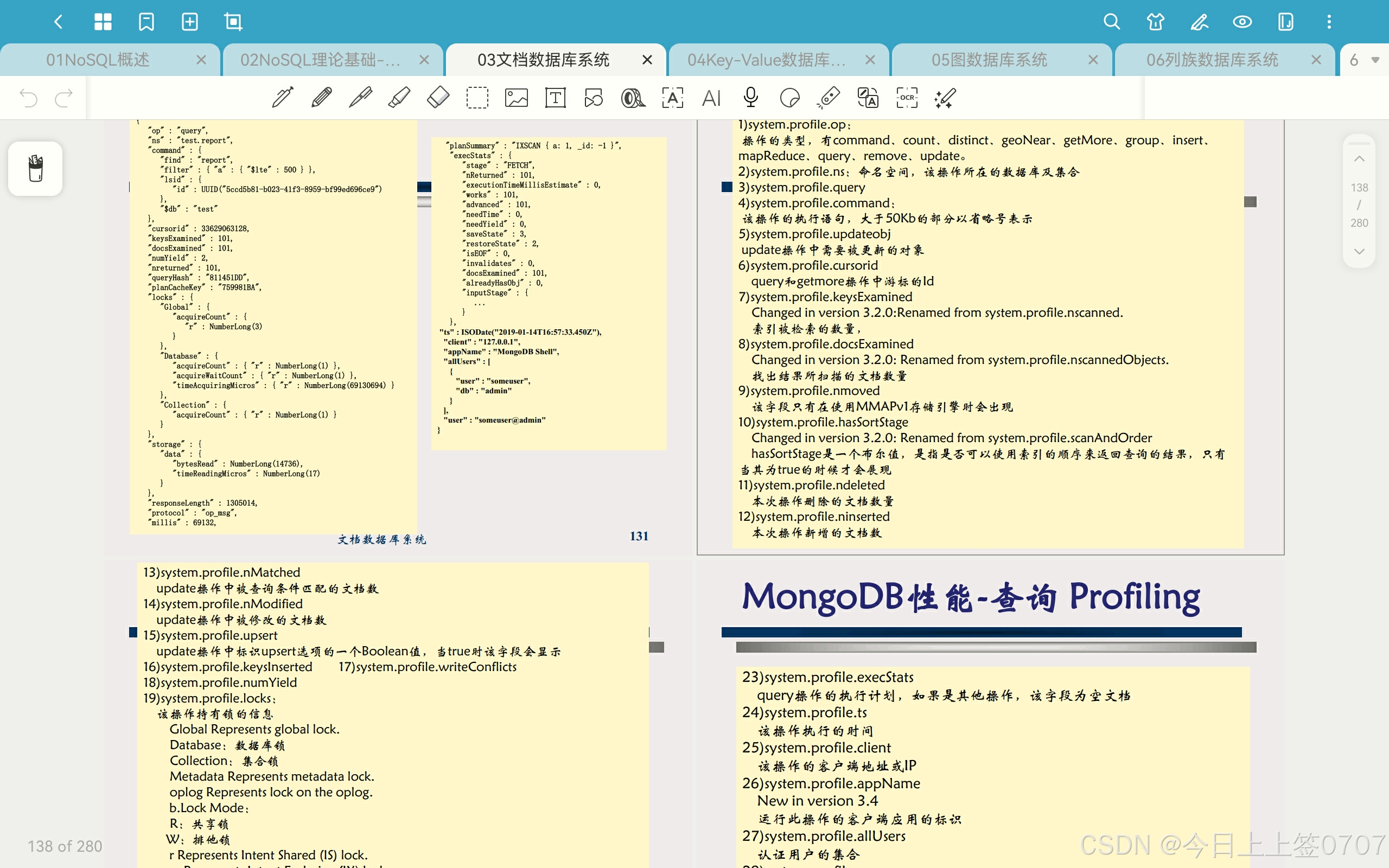1389x868 pixels.
Task: Select the ballpoint pen tool
Action: (x=360, y=98)
